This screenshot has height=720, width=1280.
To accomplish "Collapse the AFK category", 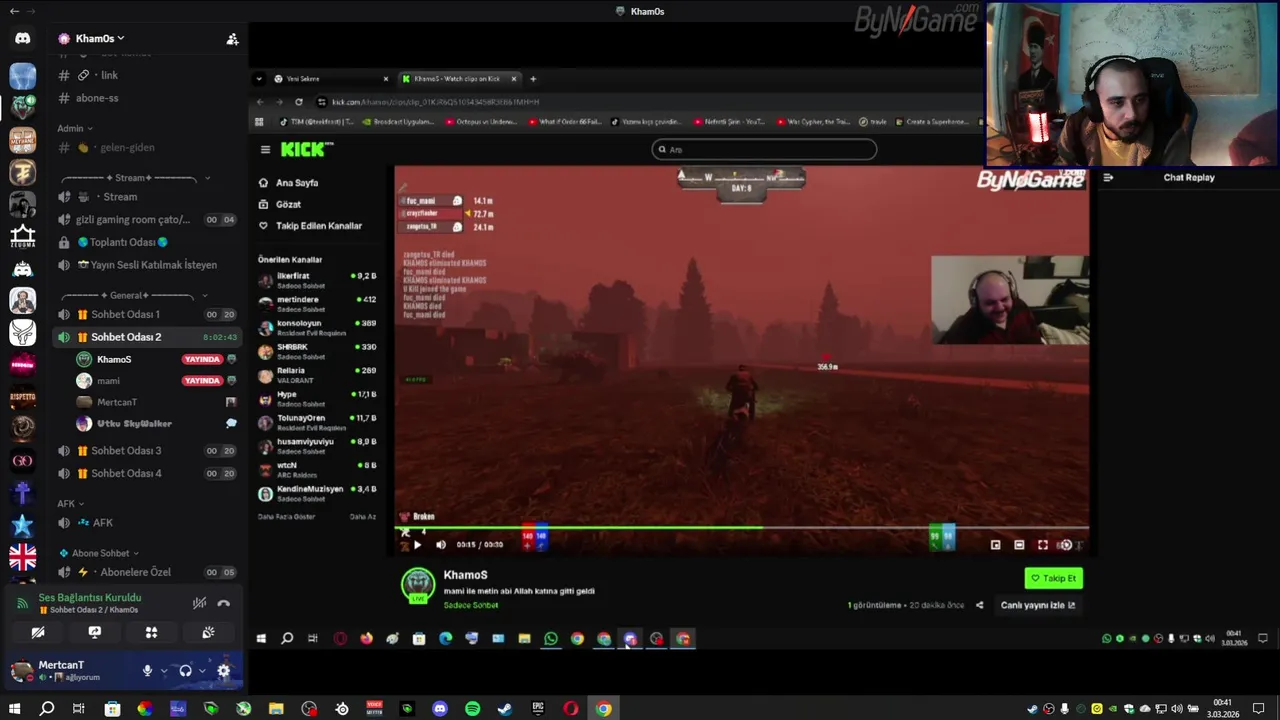I will click(70, 504).
